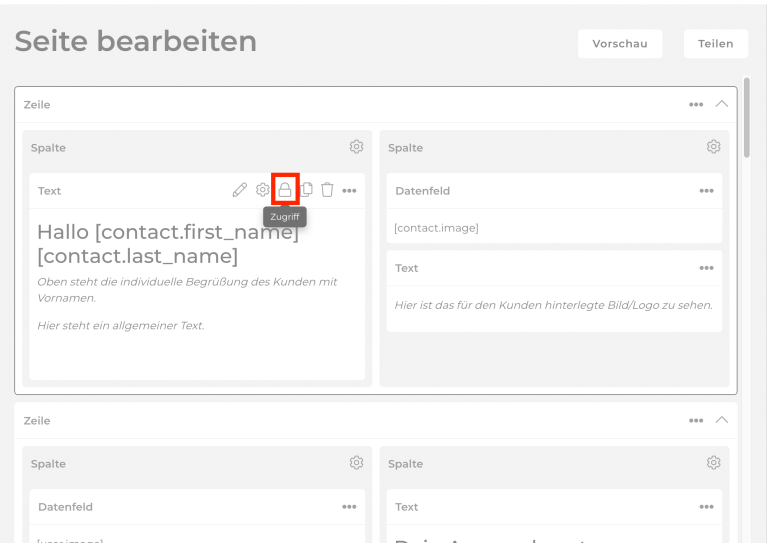Click the Zugriff lock icon
The height and width of the screenshot is (543, 768).
[x=285, y=190]
